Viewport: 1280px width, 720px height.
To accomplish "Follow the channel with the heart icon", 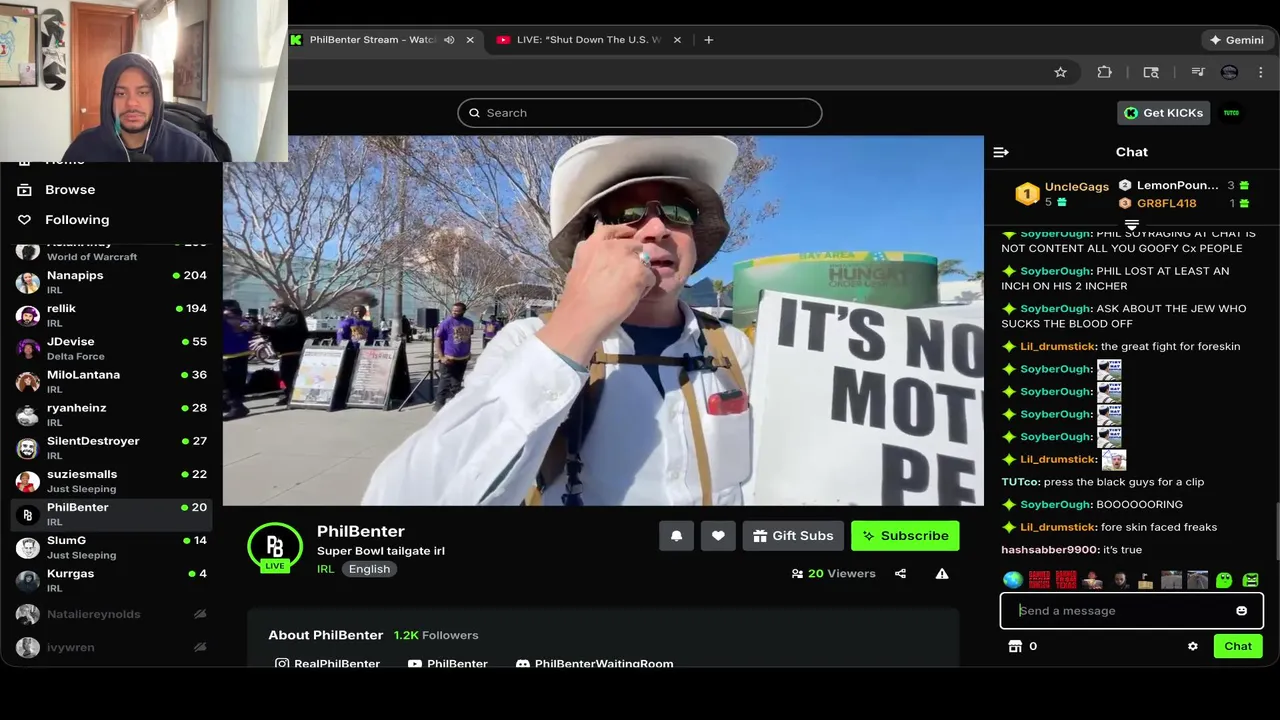I will click(x=718, y=536).
